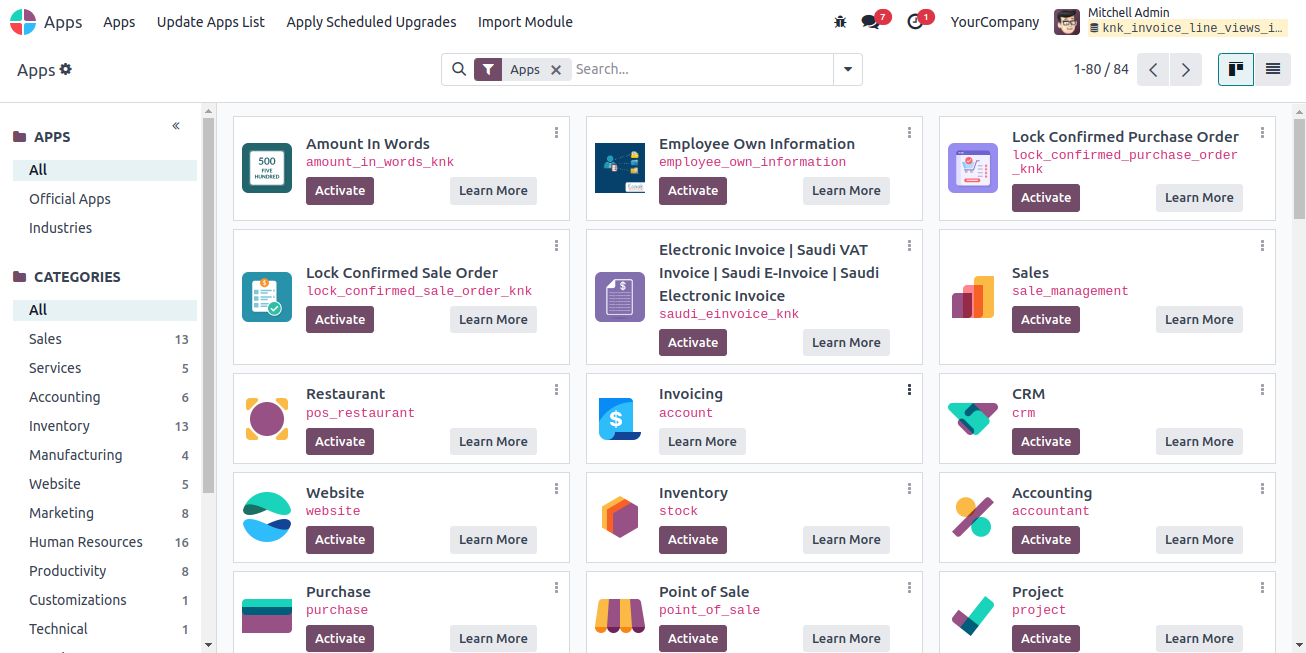Select the Human Resources category

tap(105, 542)
